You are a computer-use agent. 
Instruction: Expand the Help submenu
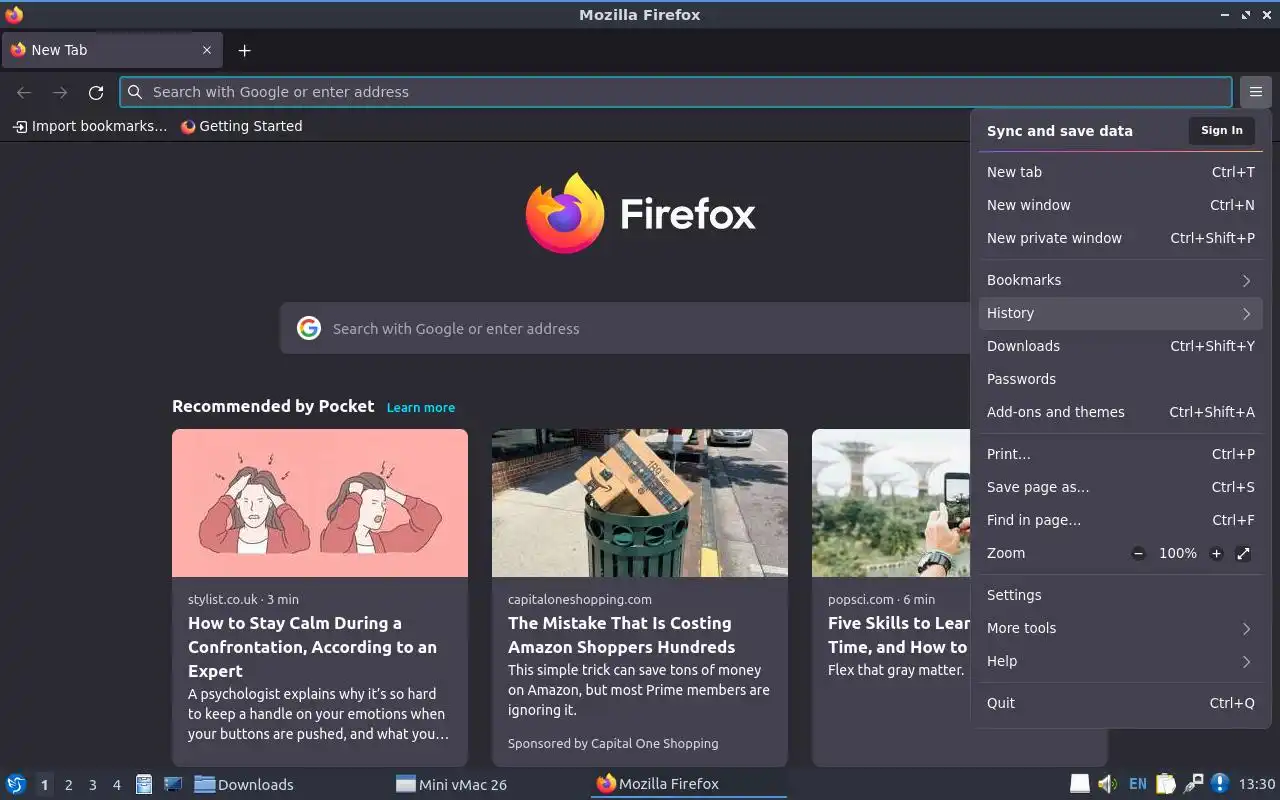coord(1120,661)
